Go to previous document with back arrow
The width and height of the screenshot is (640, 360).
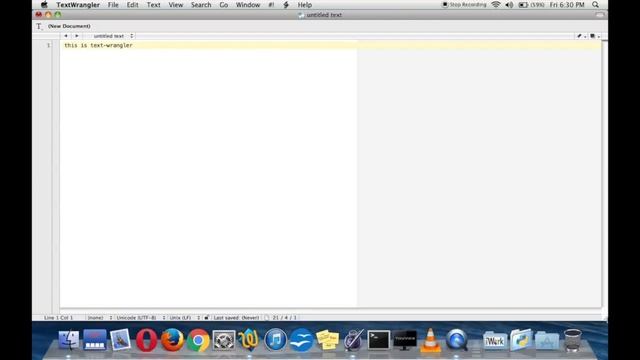coord(66,36)
